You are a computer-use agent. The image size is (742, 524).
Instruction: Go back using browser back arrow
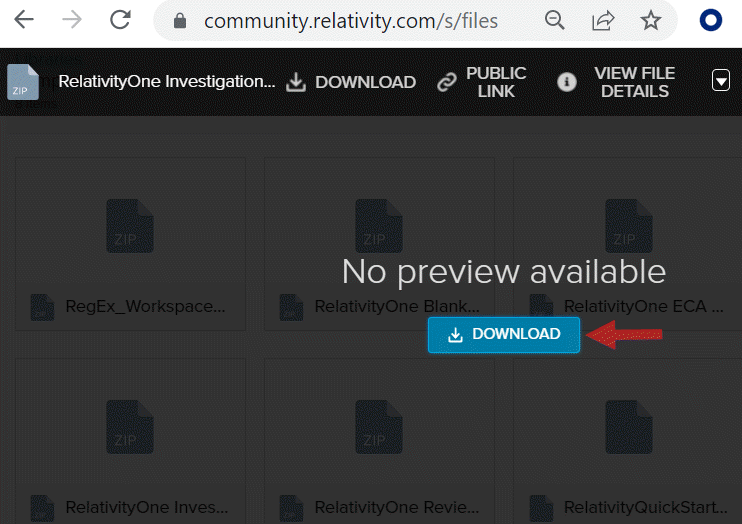(24, 20)
